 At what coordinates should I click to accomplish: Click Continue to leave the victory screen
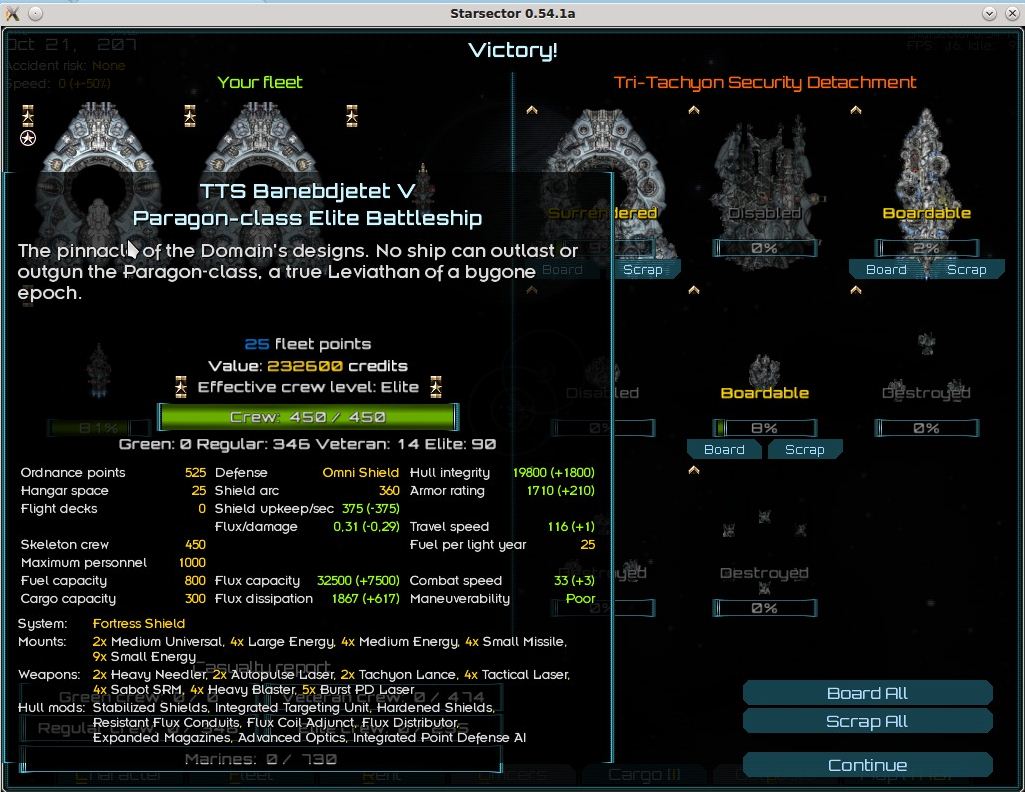click(x=867, y=765)
